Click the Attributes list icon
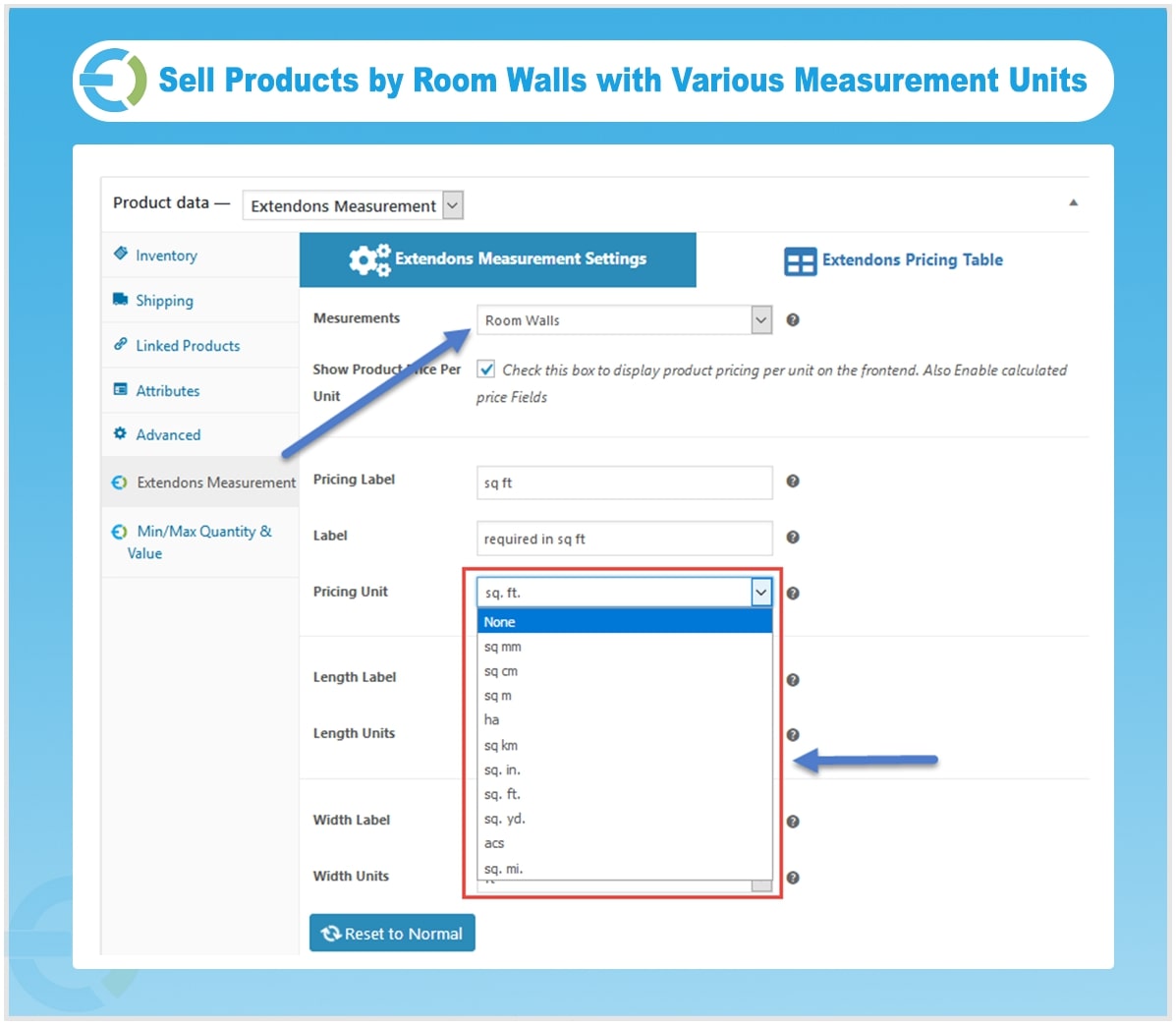 (x=120, y=388)
